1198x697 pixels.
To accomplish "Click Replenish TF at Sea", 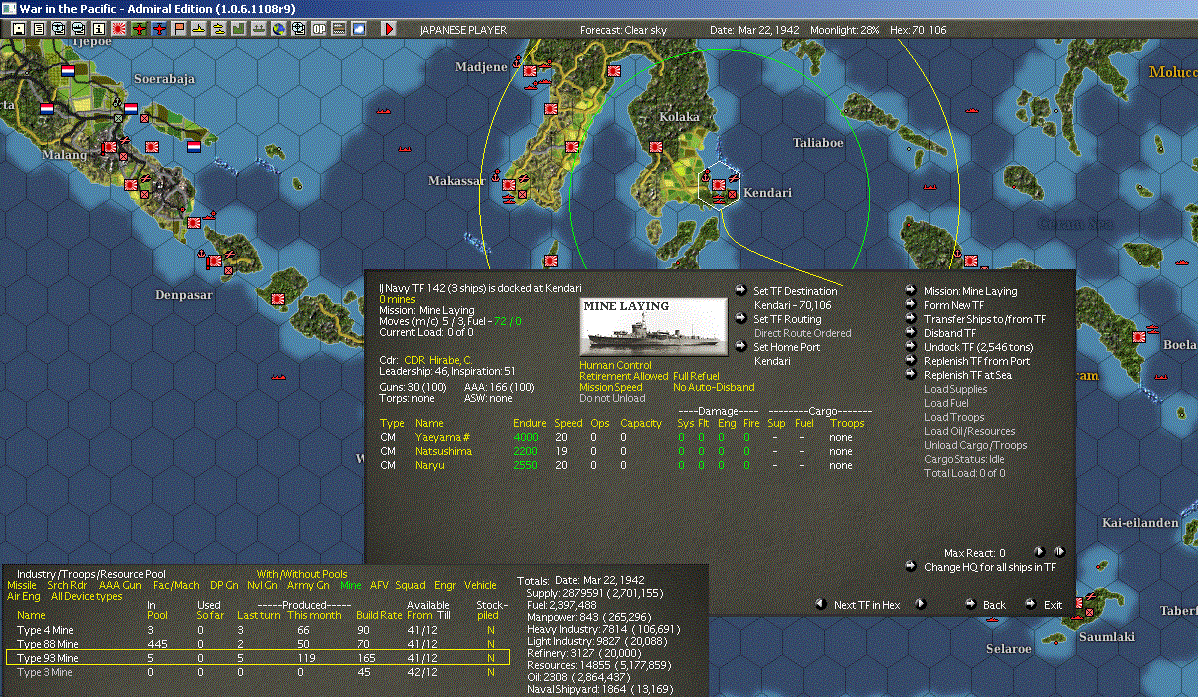I will 967,375.
